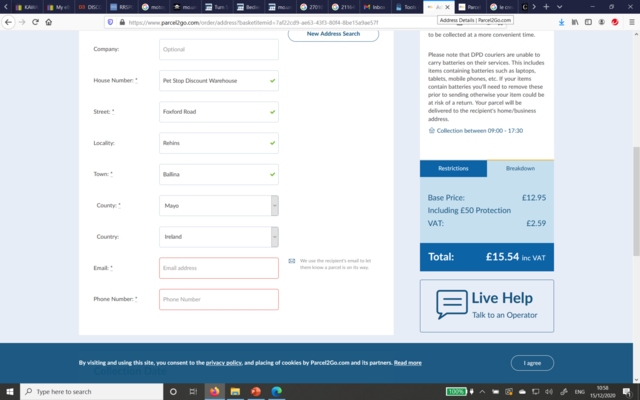Click the House Number input field

[x=219, y=80]
